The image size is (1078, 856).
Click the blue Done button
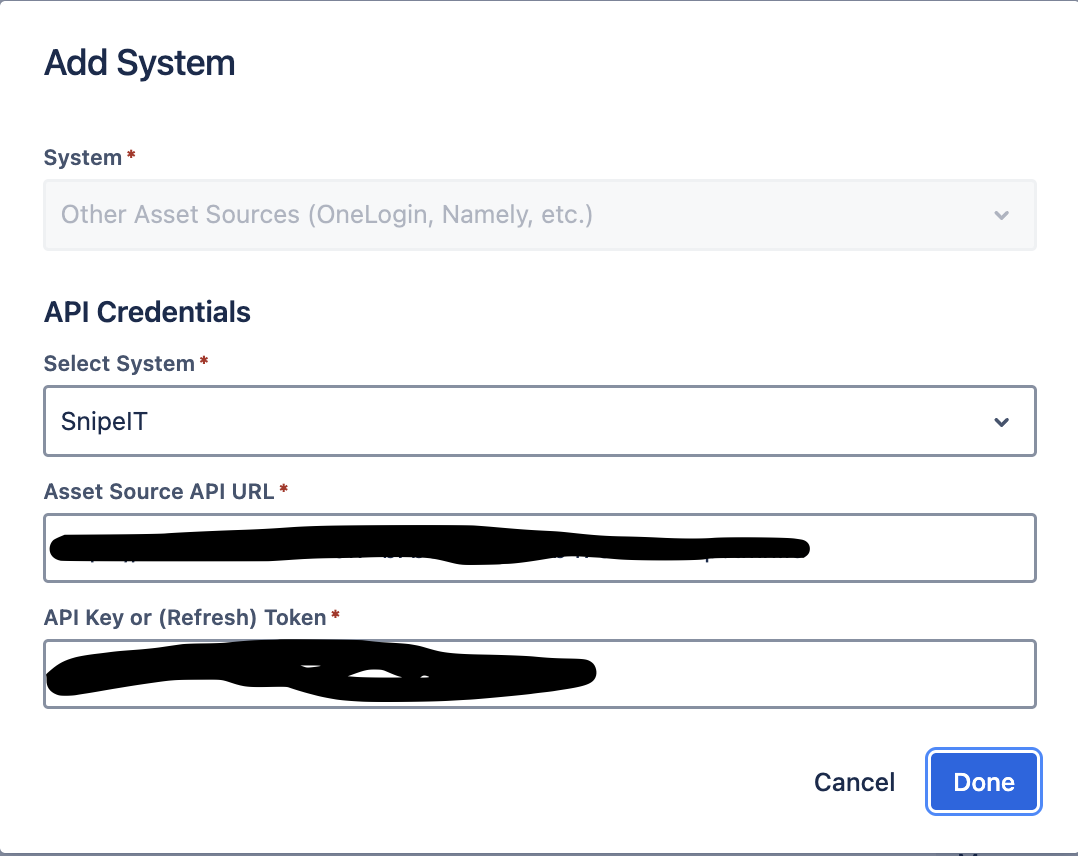[984, 782]
